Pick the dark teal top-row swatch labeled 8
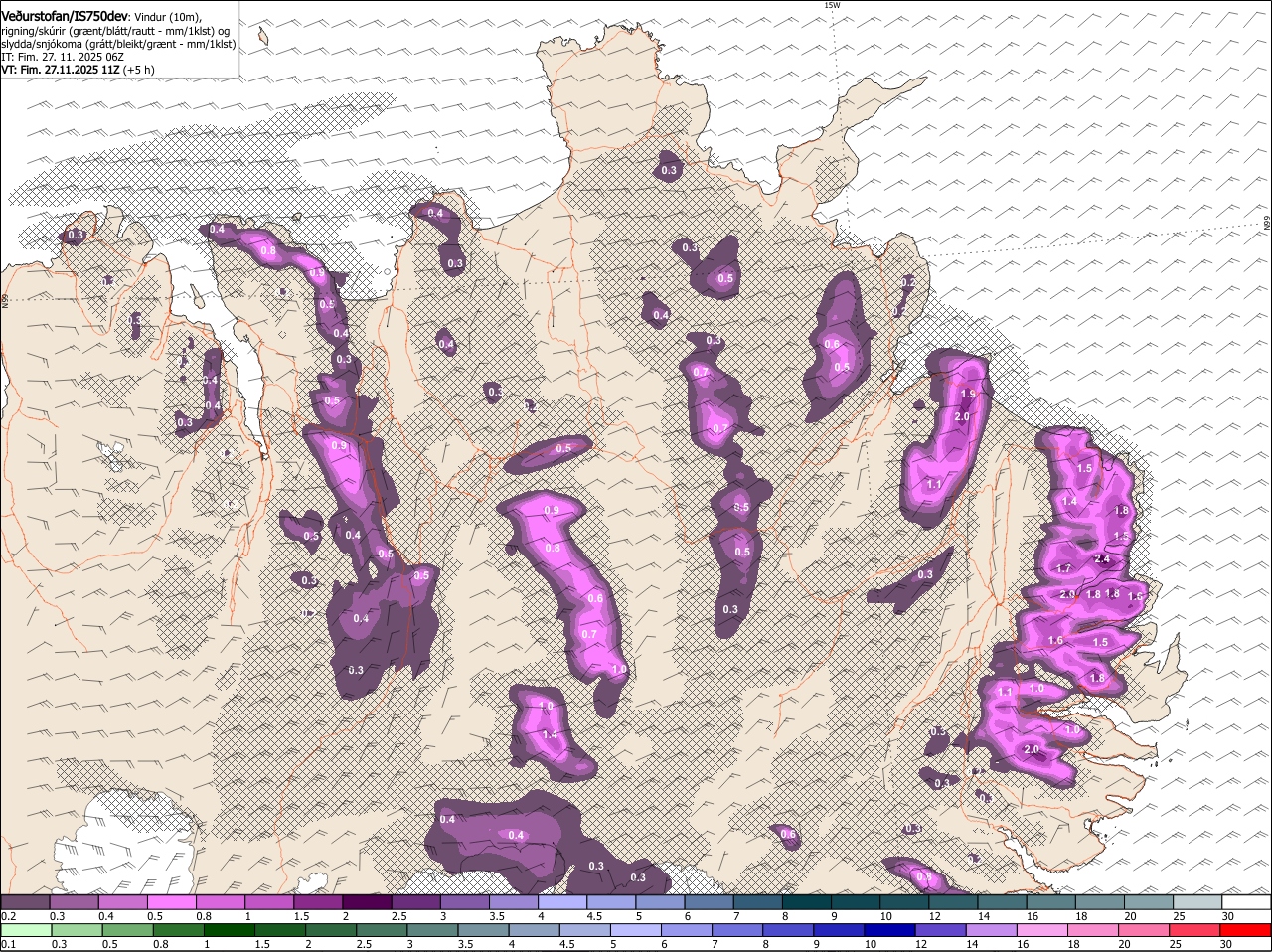This screenshot has height=952, width=1272. (807, 902)
